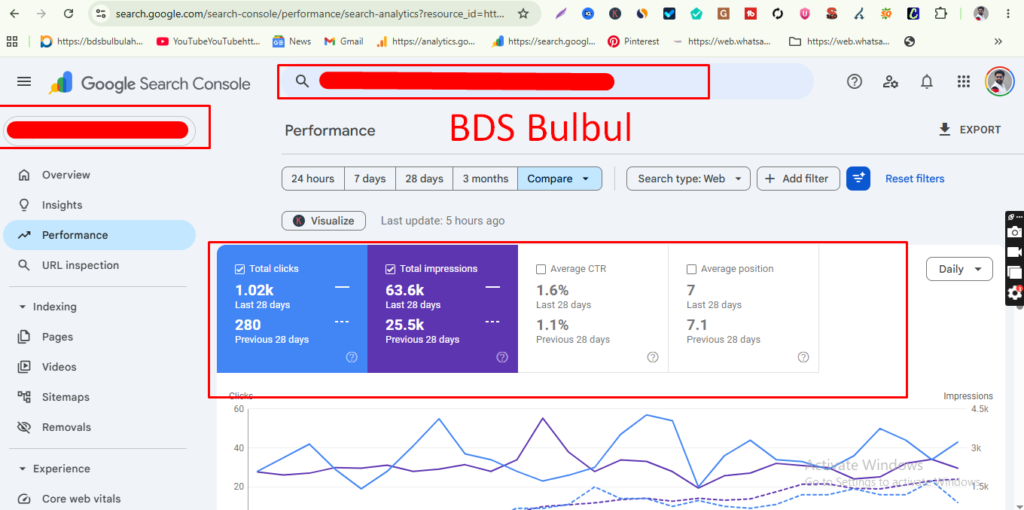Open the YouTube bookmark
Screen dimensions: 1024x510
[x=208, y=41]
